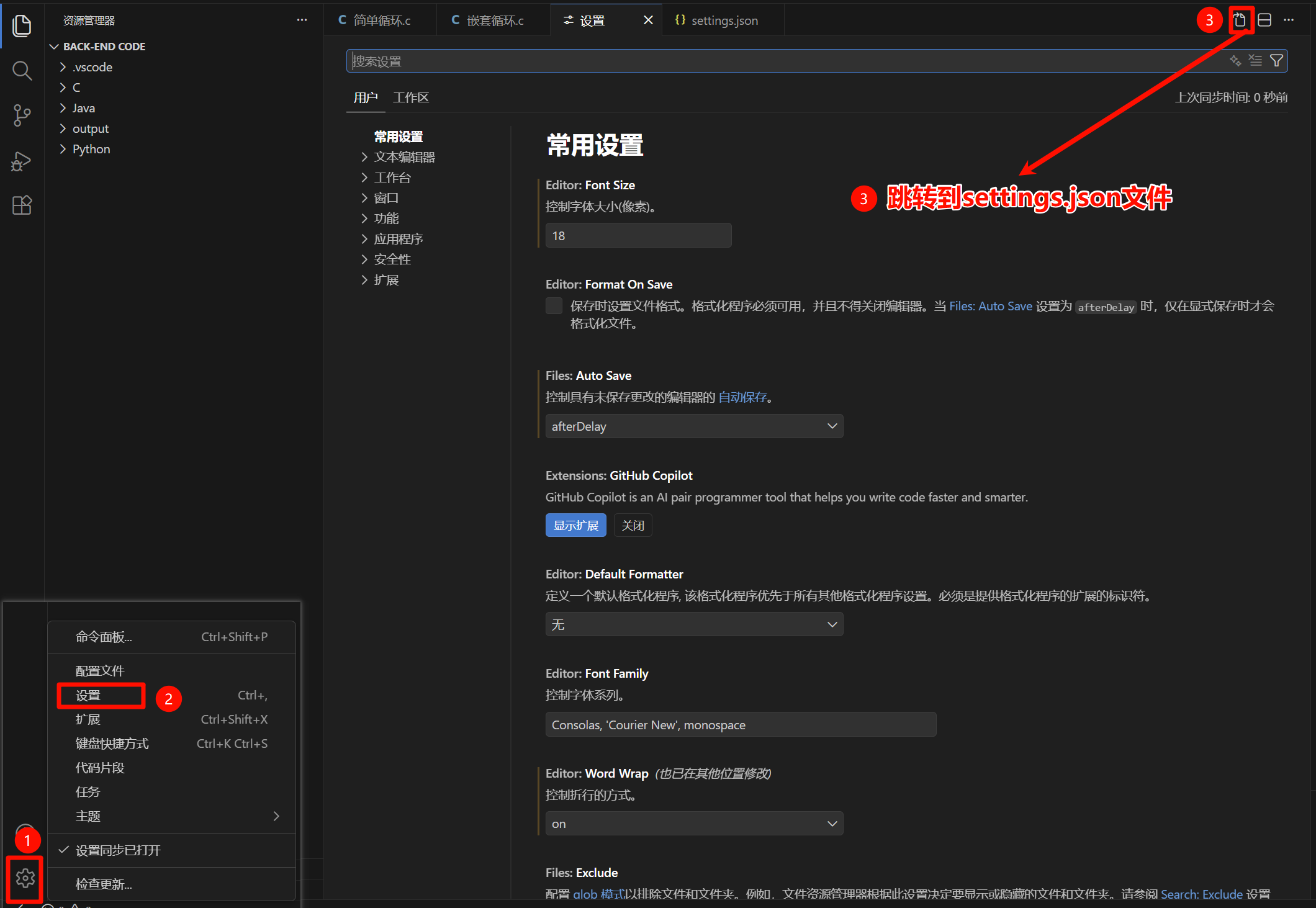Open the Word Wrap dropdown
The height and width of the screenshot is (908, 1316).
tap(694, 824)
